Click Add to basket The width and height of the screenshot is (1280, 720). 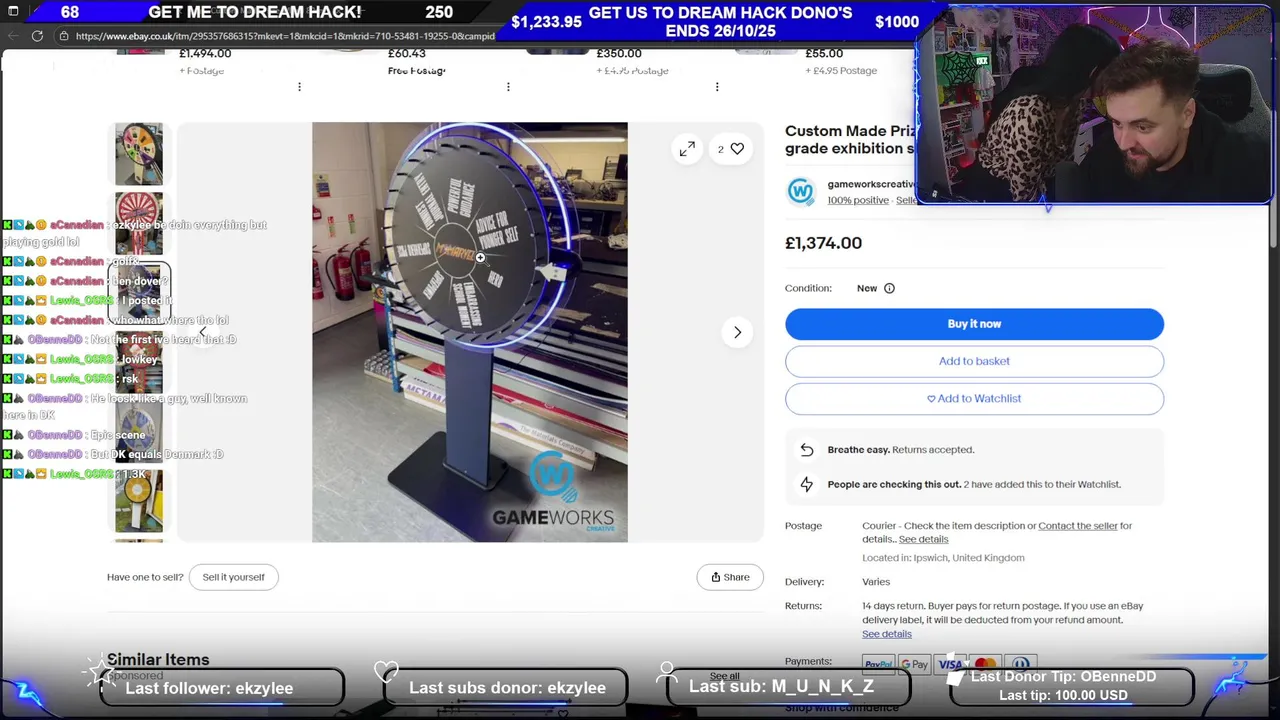pos(974,361)
